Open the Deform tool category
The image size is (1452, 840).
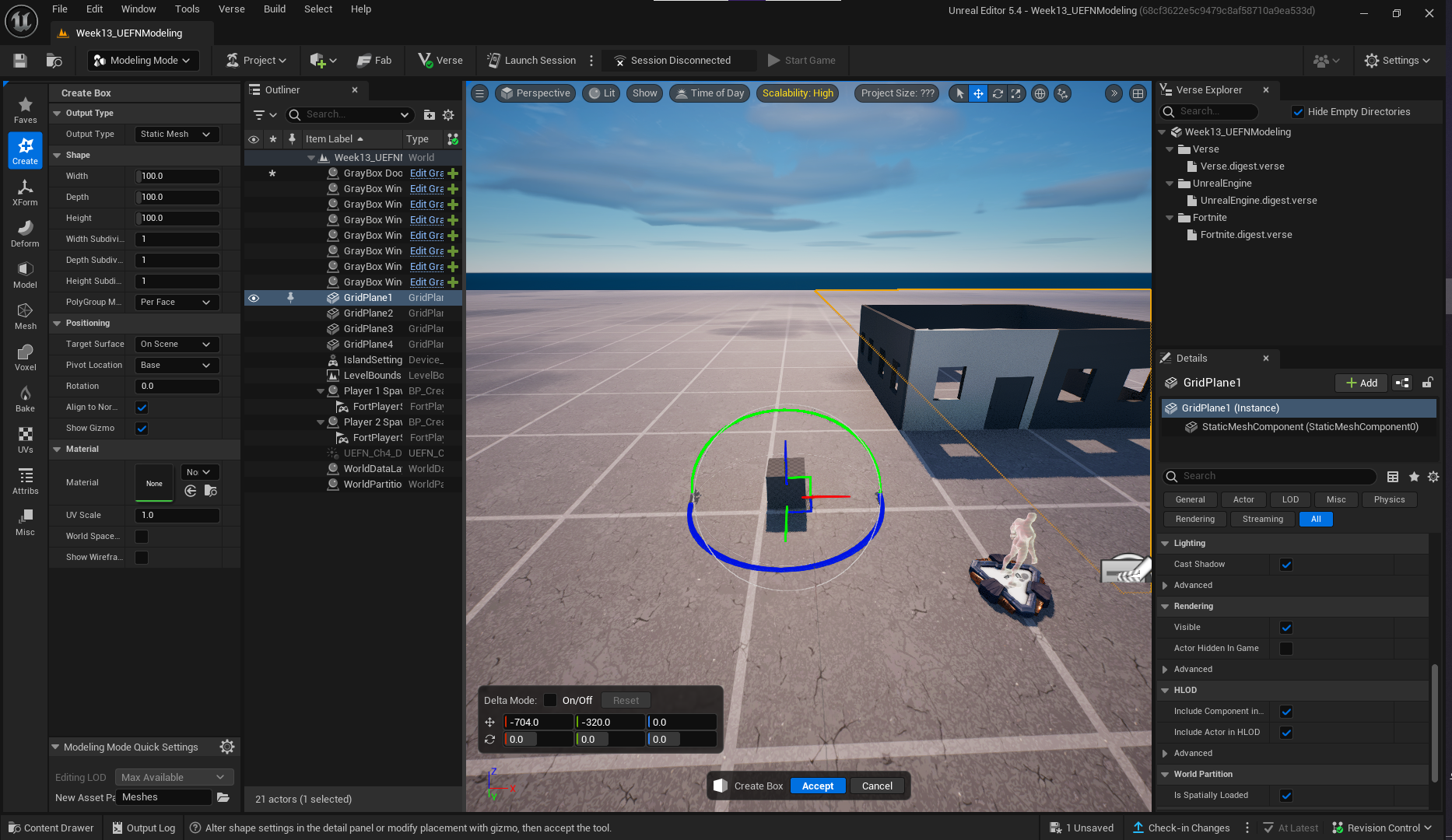[x=25, y=233]
